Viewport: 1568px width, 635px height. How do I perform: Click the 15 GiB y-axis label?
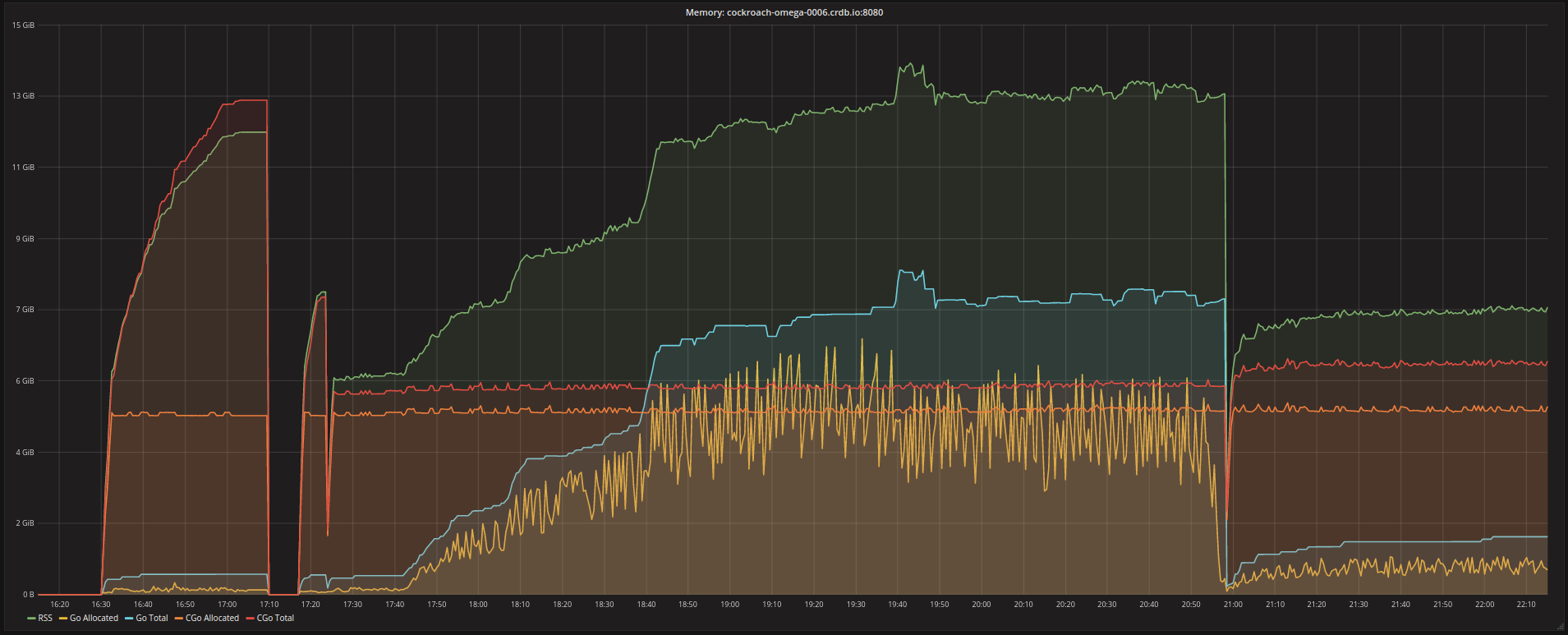point(23,25)
